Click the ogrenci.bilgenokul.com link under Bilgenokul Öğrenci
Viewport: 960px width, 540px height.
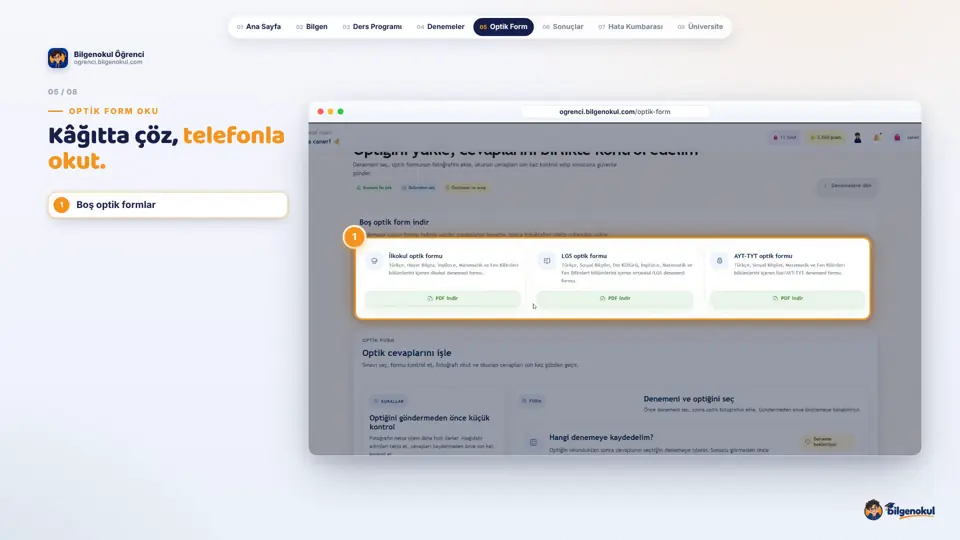[x=108, y=62]
